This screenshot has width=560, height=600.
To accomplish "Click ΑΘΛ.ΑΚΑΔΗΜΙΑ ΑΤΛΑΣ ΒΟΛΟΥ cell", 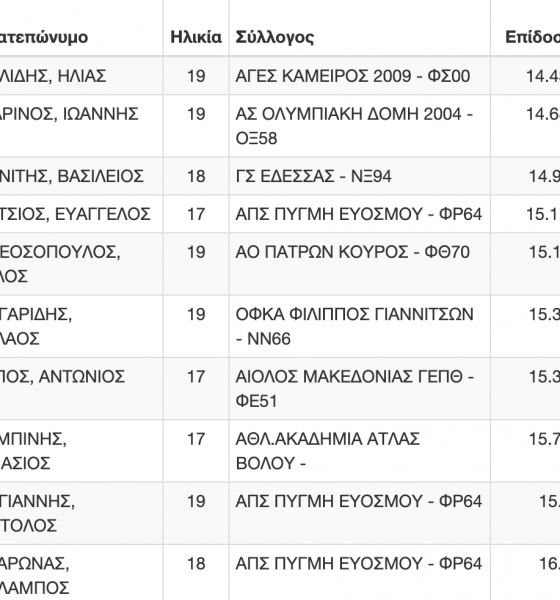I will point(328,451).
